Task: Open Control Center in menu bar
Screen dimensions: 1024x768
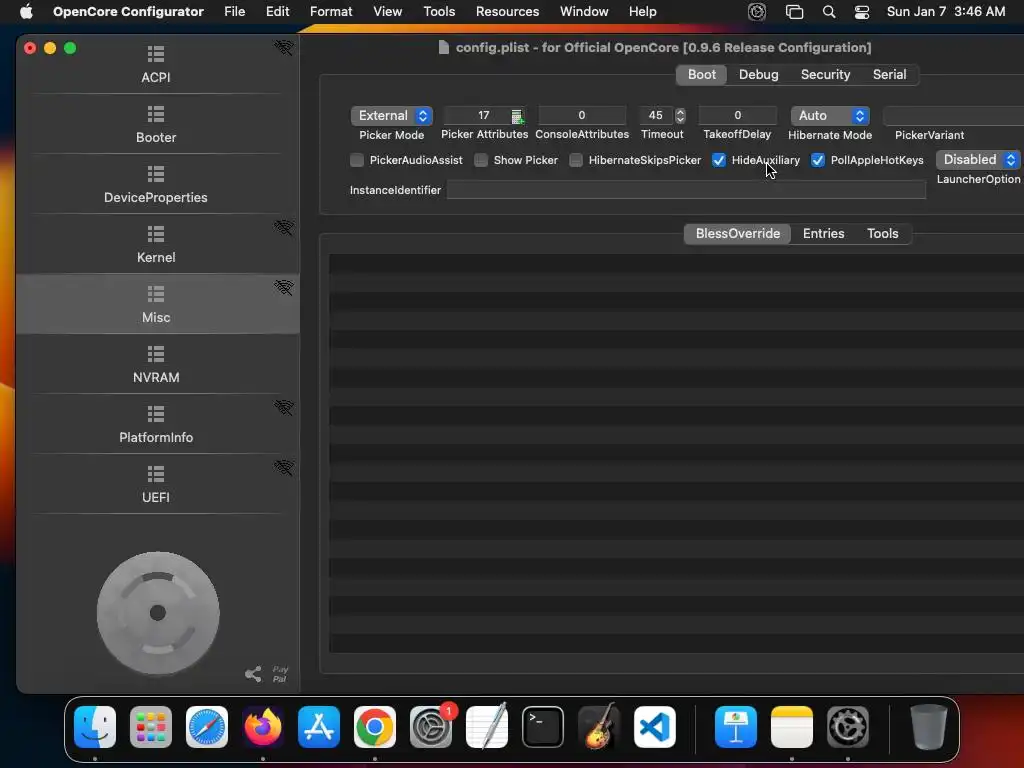Action: 862,12
